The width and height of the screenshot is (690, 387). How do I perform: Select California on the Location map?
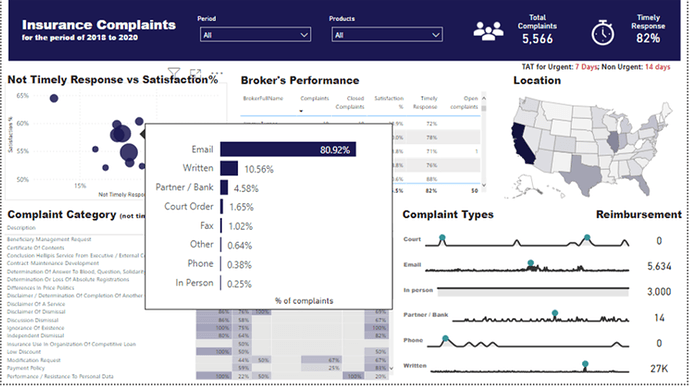[522, 144]
